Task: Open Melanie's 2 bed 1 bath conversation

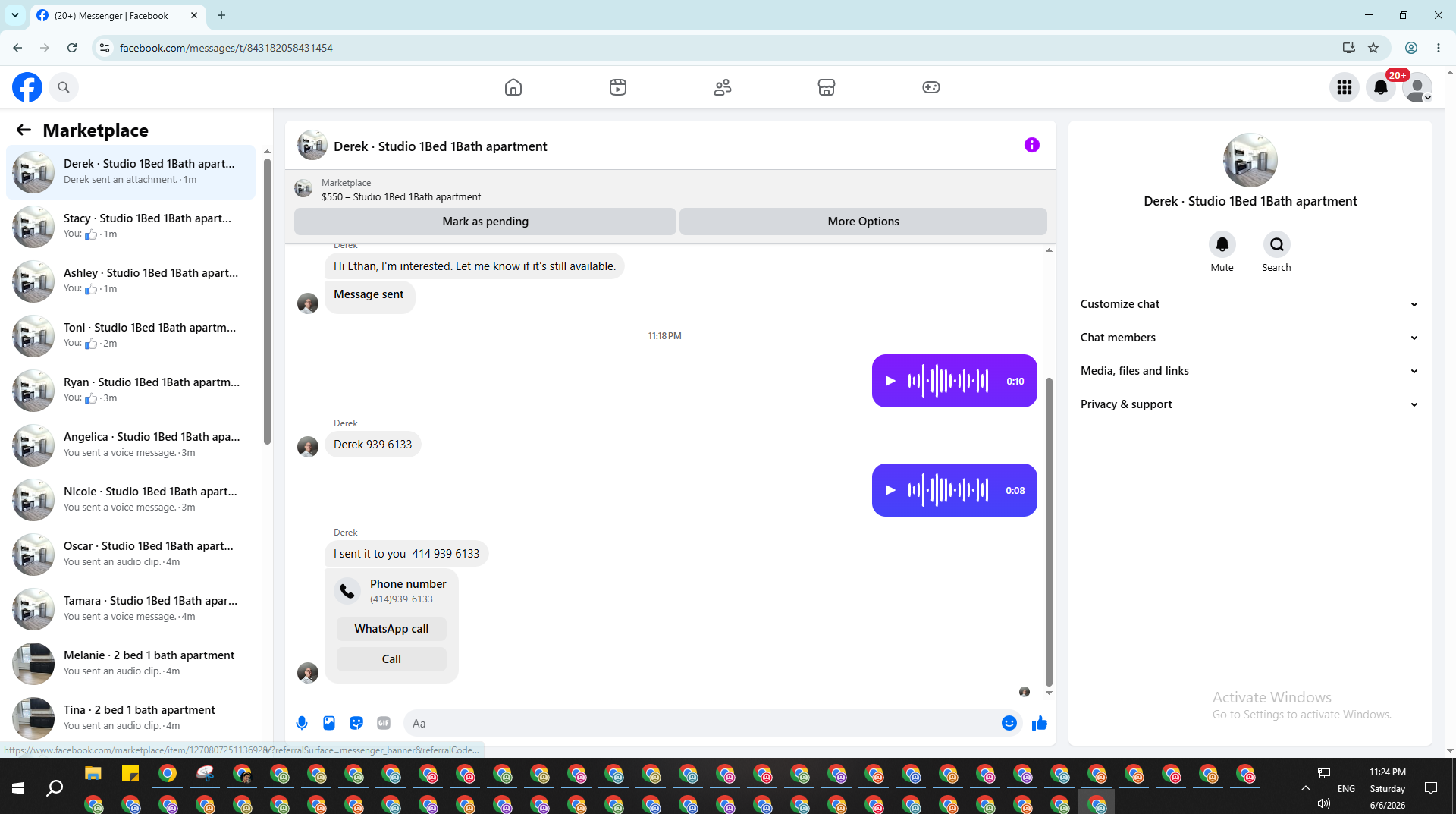Action: 130,664
